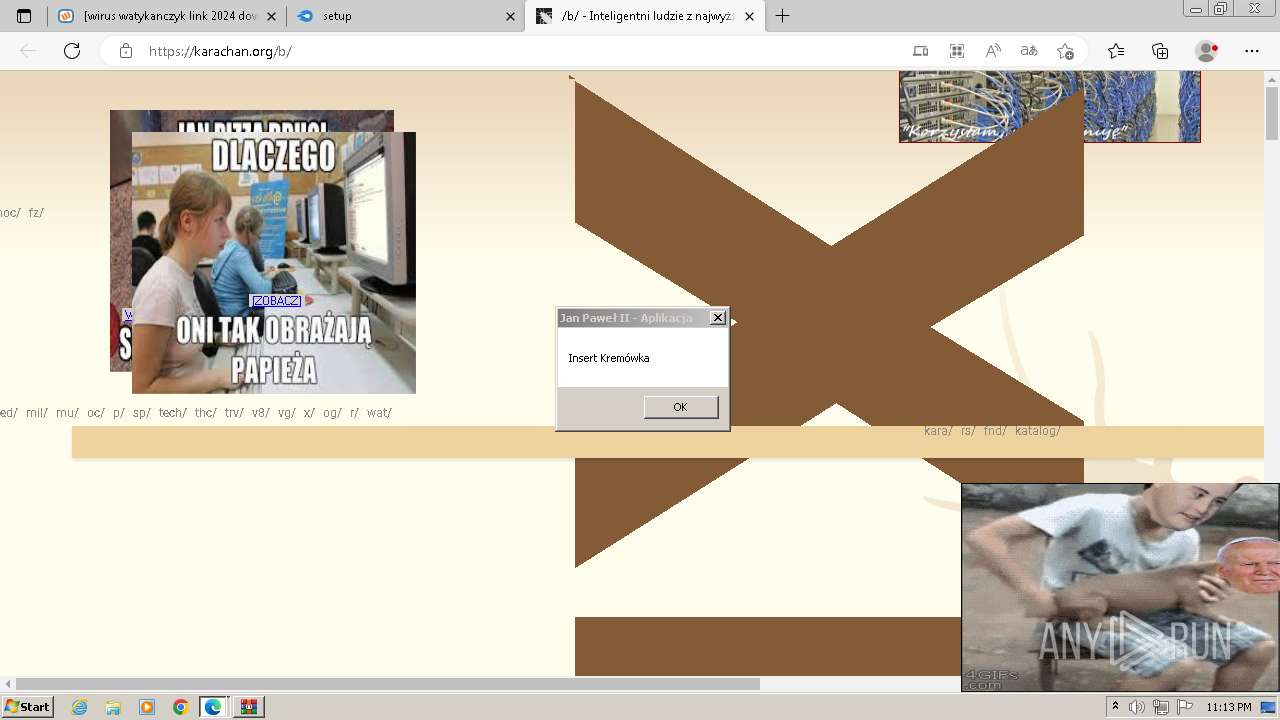Open Windows Explorer folder from taskbar
The height and width of the screenshot is (720, 1280).
click(x=113, y=707)
